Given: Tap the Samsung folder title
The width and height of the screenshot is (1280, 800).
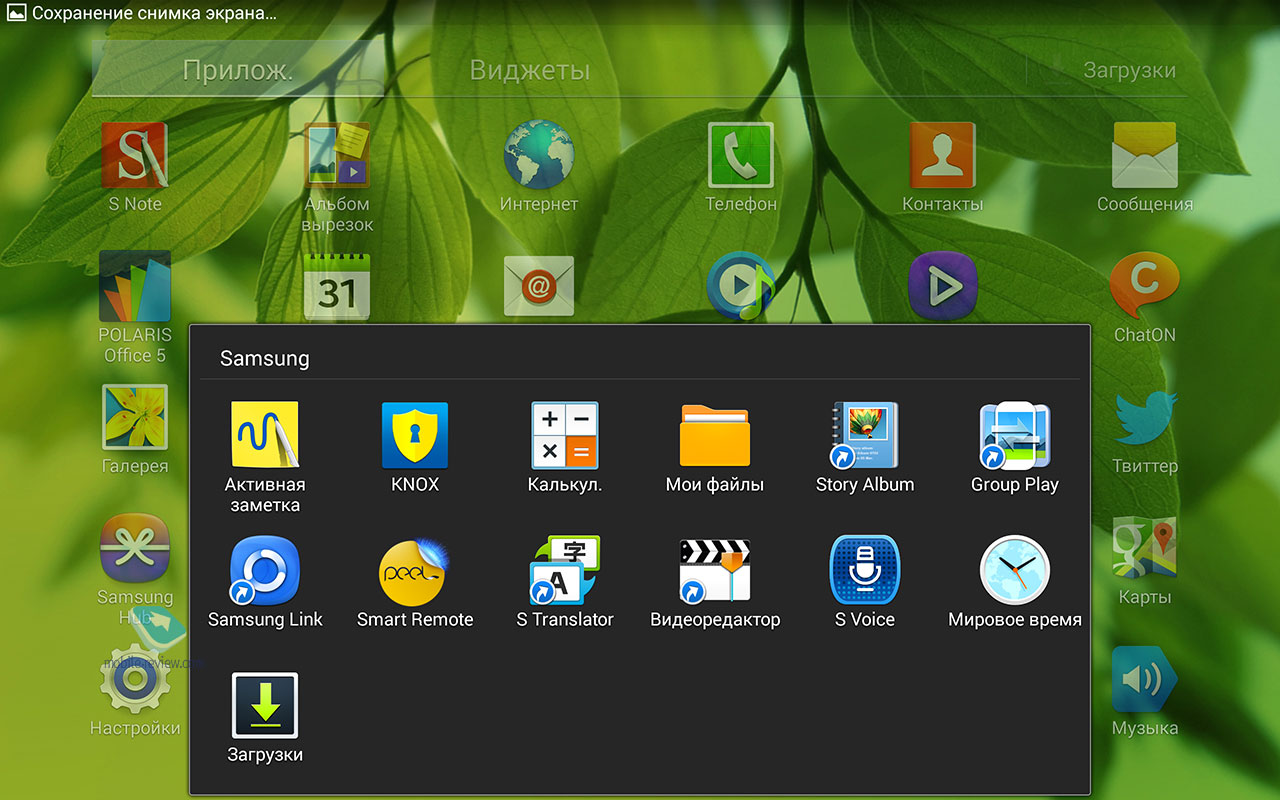Looking at the screenshot, I should [265, 358].
